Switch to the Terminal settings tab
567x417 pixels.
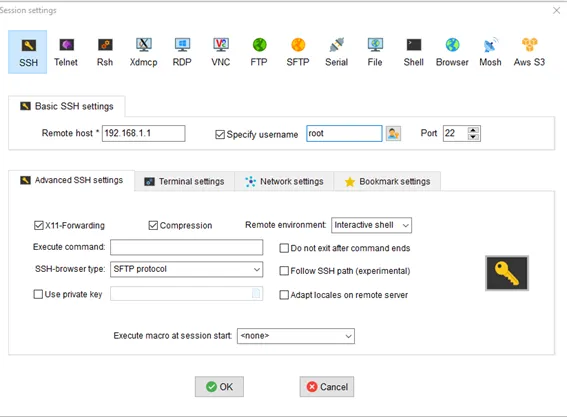[x=184, y=181]
